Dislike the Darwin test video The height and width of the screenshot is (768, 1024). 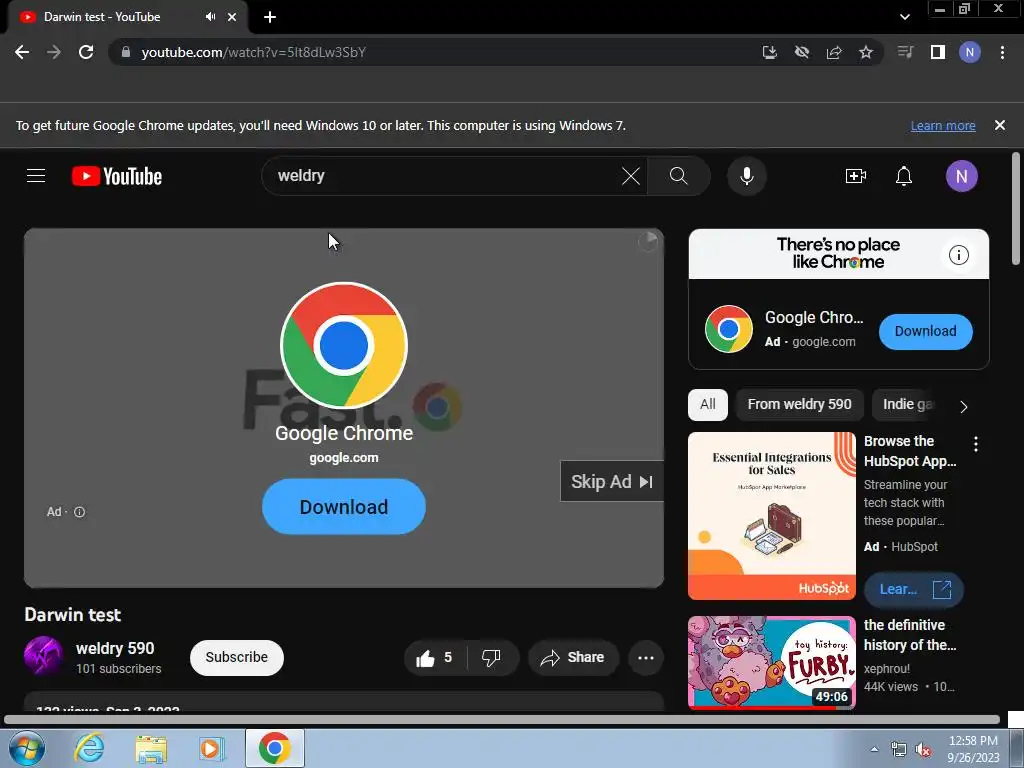(491, 658)
